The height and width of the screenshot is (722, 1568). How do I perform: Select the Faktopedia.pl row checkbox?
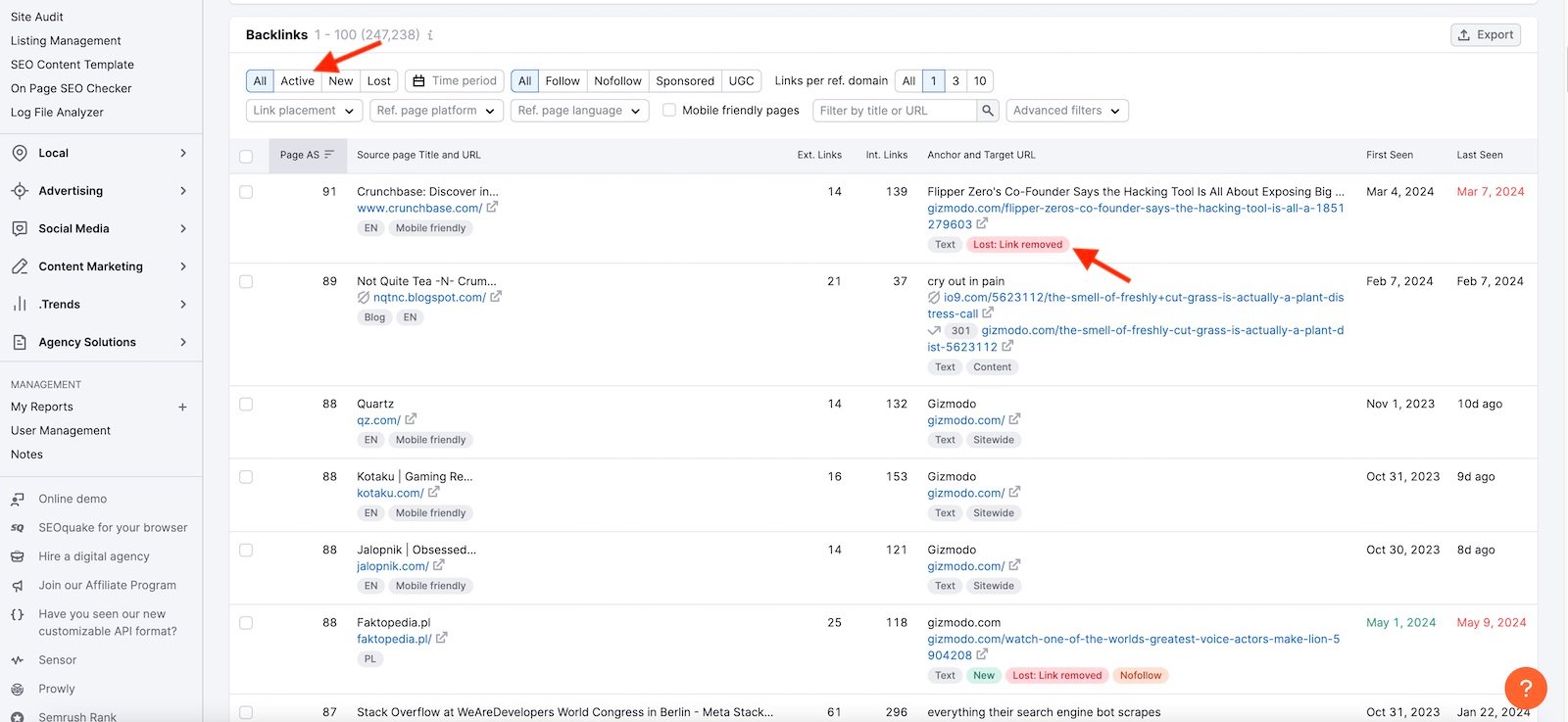246,623
